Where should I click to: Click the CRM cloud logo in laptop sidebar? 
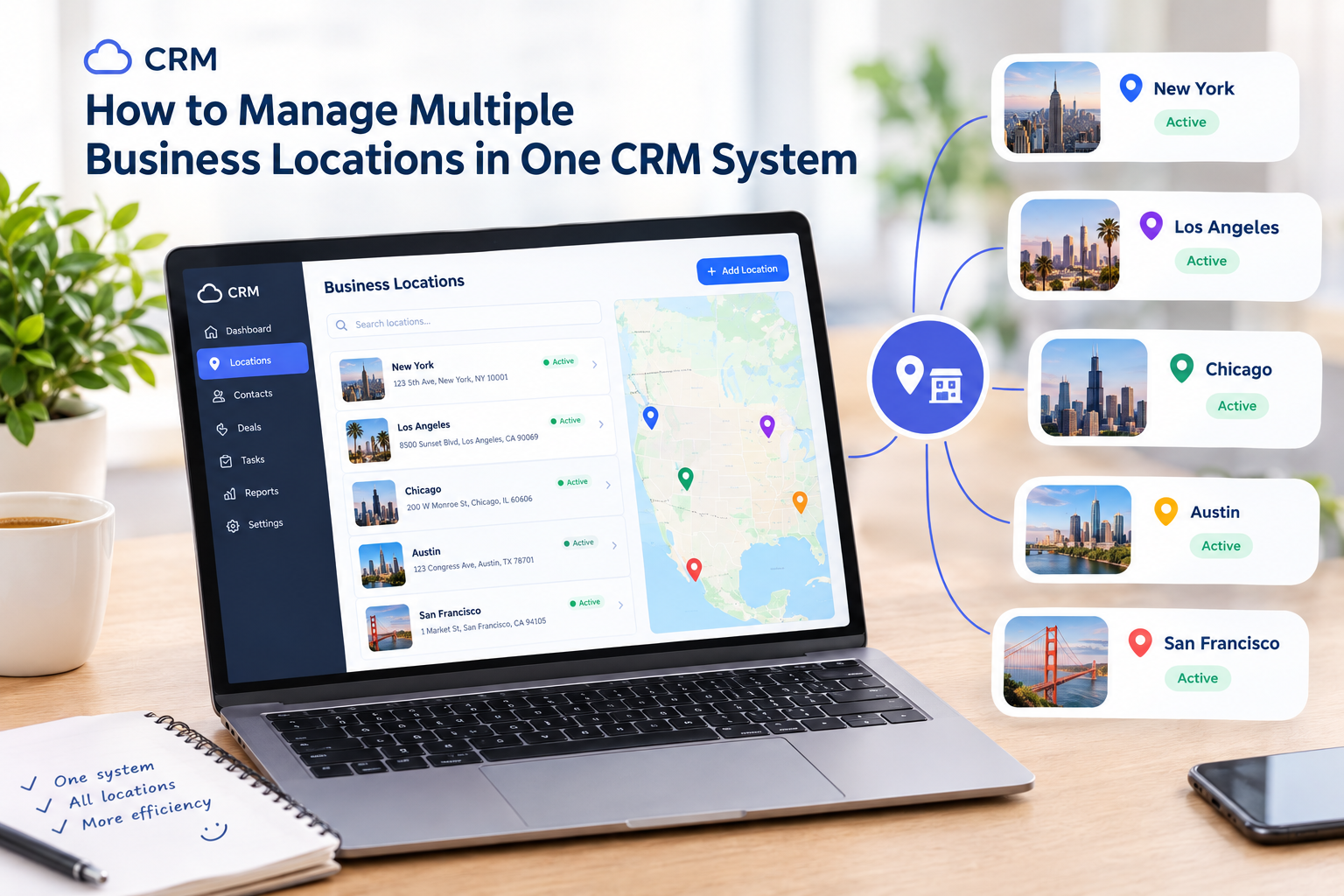coord(209,293)
